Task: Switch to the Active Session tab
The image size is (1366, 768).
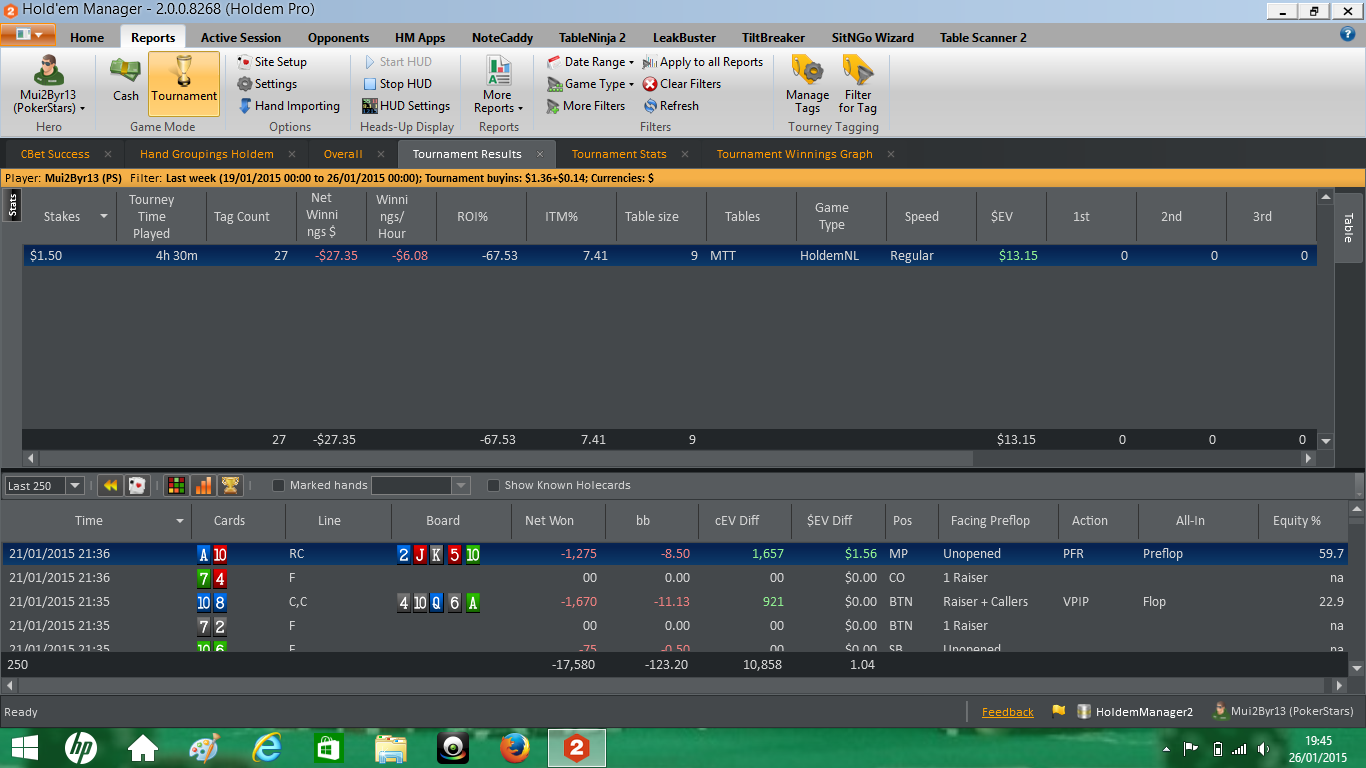Action: coord(241,38)
